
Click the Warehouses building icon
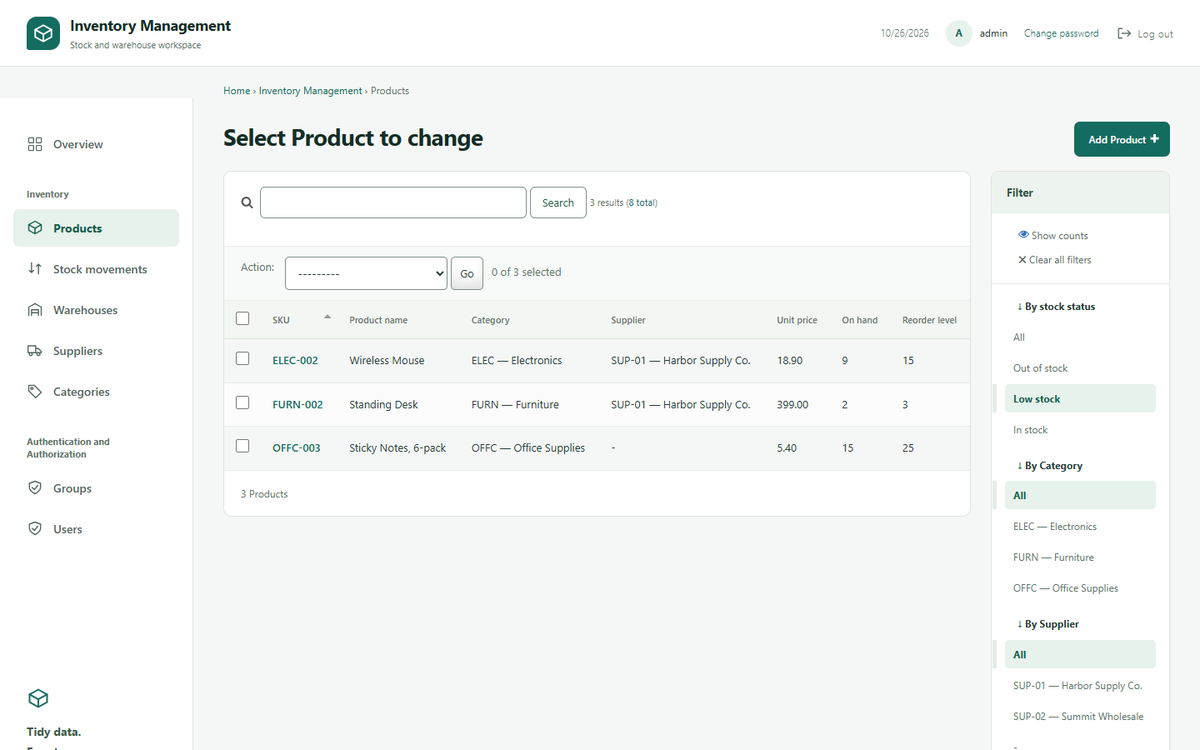tap(35, 310)
